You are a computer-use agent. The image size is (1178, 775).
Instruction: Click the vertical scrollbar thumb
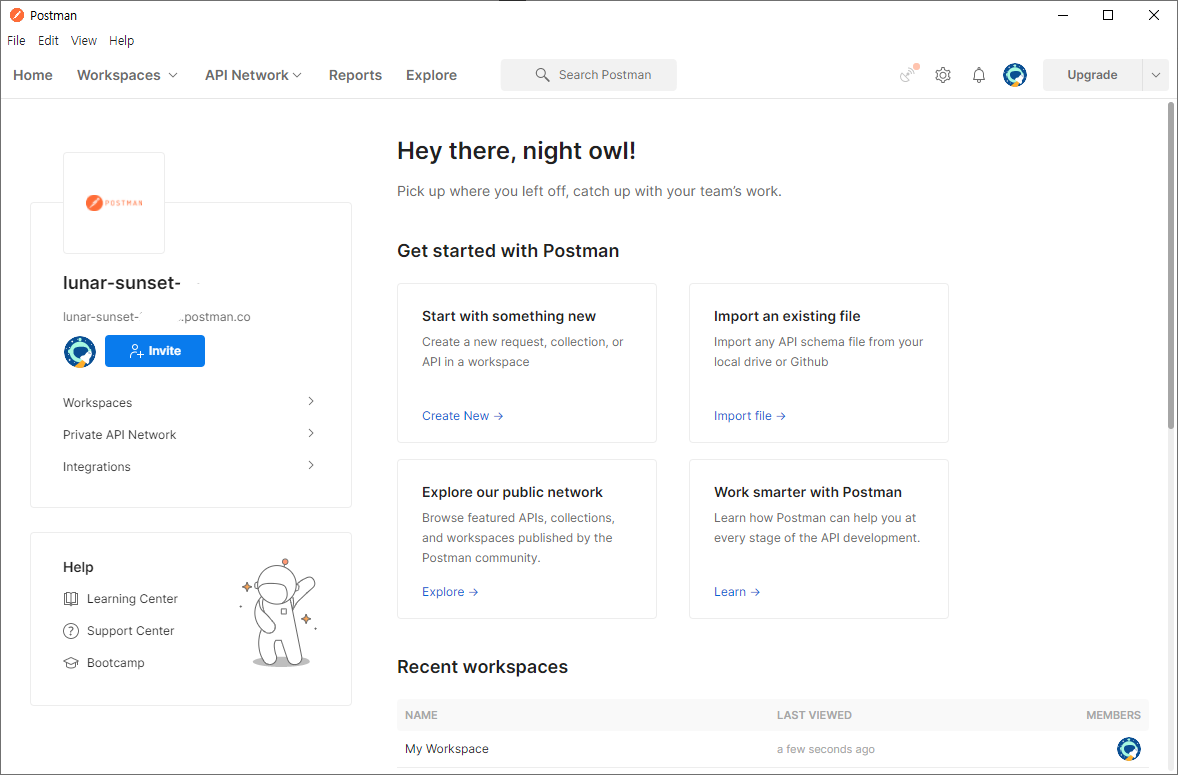pos(1170,265)
